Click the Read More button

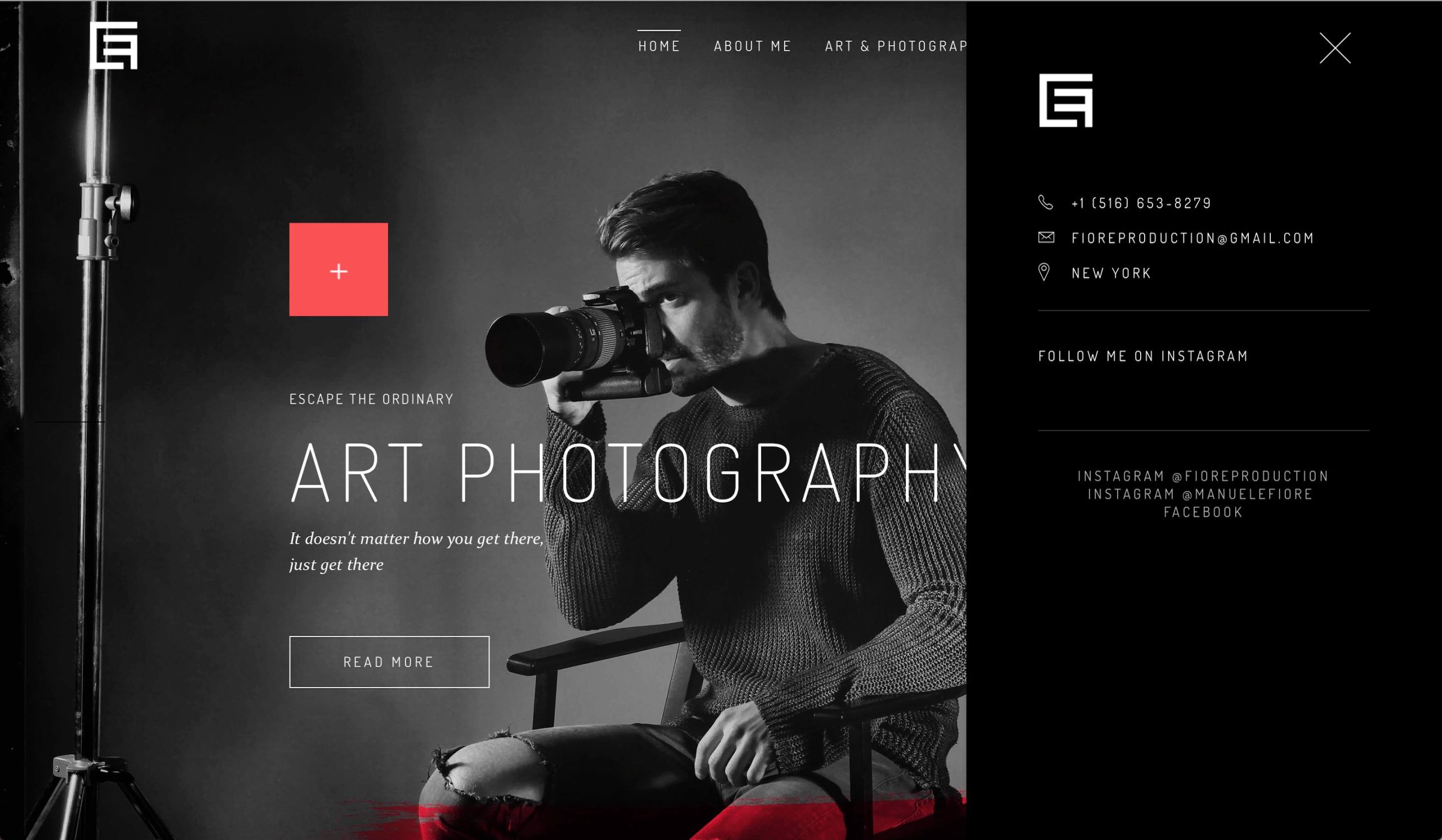389,662
